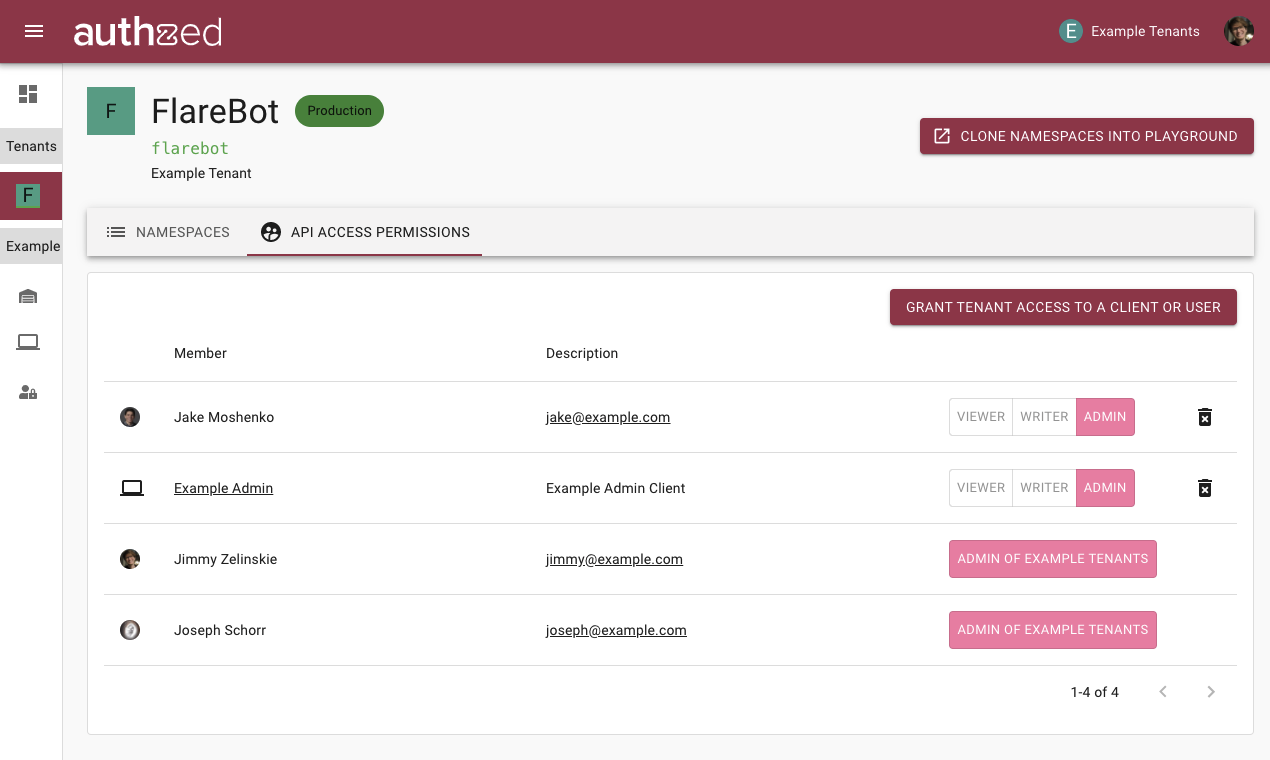This screenshot has height=760, width=1270.
Task: Open the Example sidebar item
Action: 31,246
